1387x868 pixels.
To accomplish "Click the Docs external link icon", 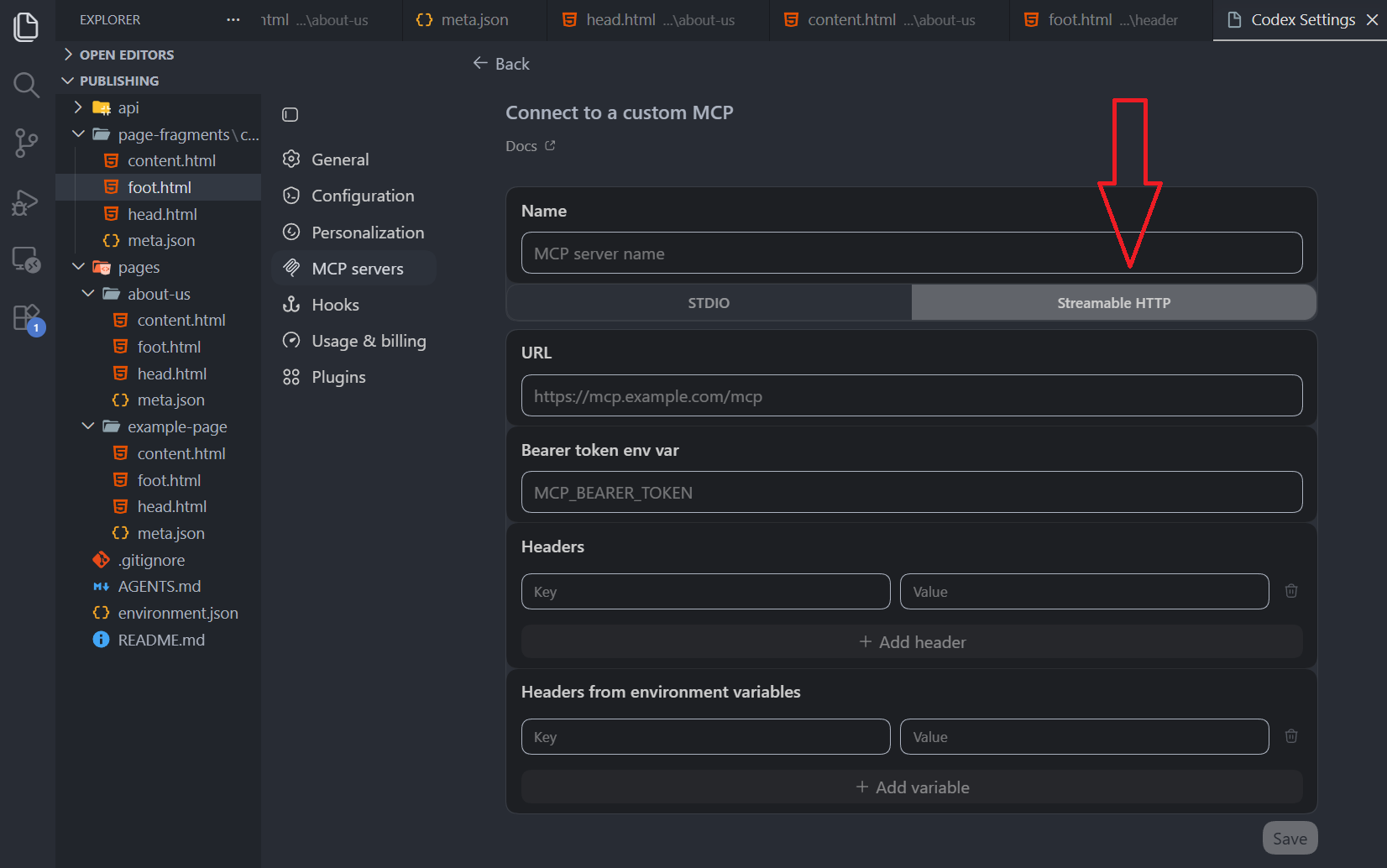I will (x=550, y=145).
